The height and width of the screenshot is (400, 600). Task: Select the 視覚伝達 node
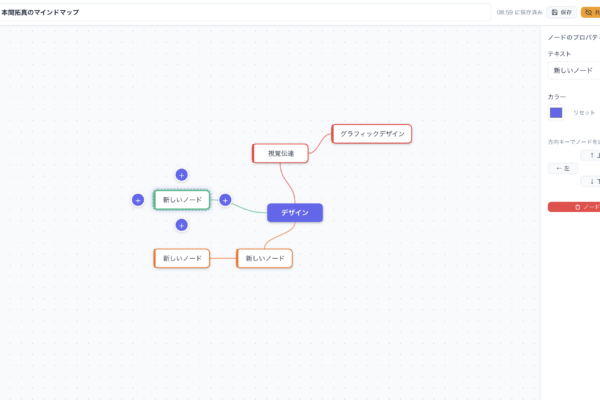point(281,153)
